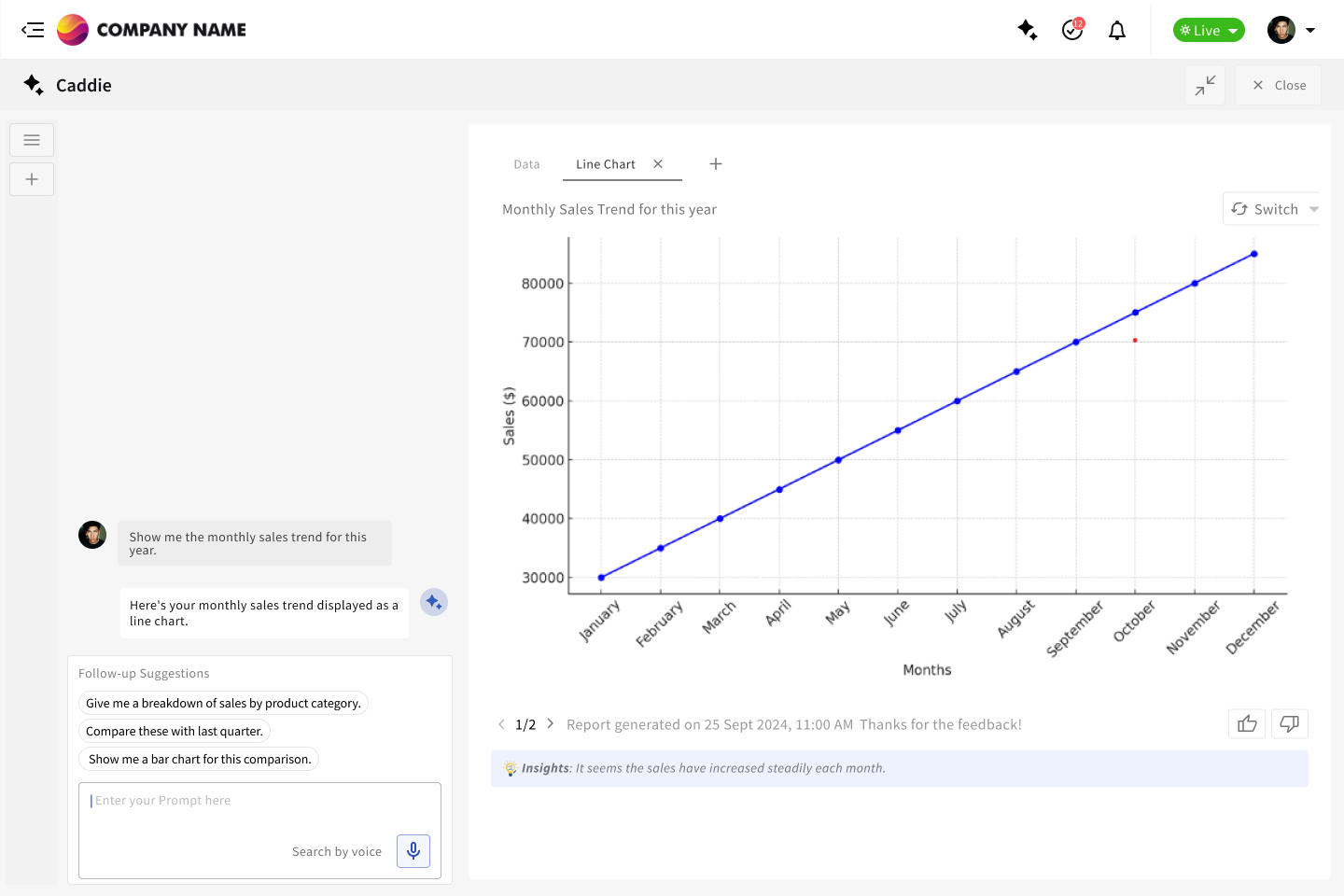Screen dimensions: 1344x896
Task: Collapse the sidebar navigation menu icon
Action: 33,30
